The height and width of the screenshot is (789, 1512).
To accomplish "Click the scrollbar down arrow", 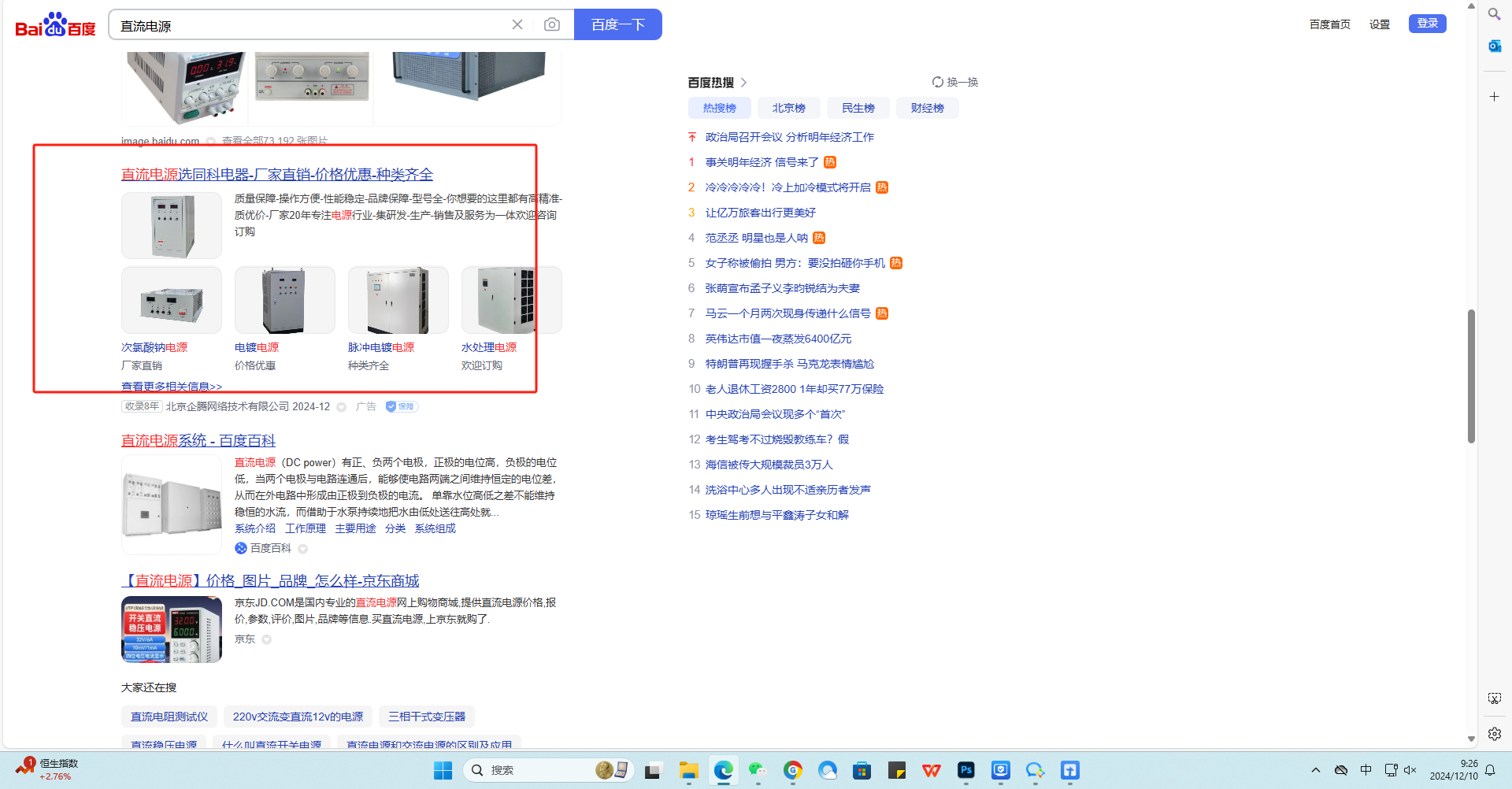I will click(x=1470, y=739).
